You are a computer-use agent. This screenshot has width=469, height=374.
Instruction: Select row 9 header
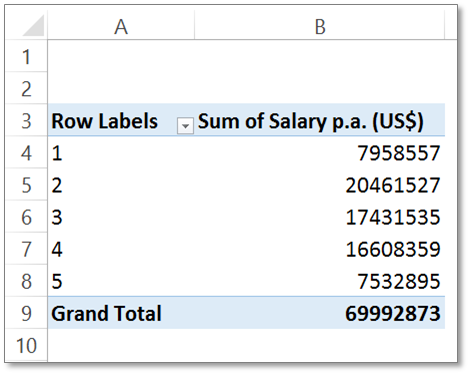pyautogui.click(x=27, y=313)
